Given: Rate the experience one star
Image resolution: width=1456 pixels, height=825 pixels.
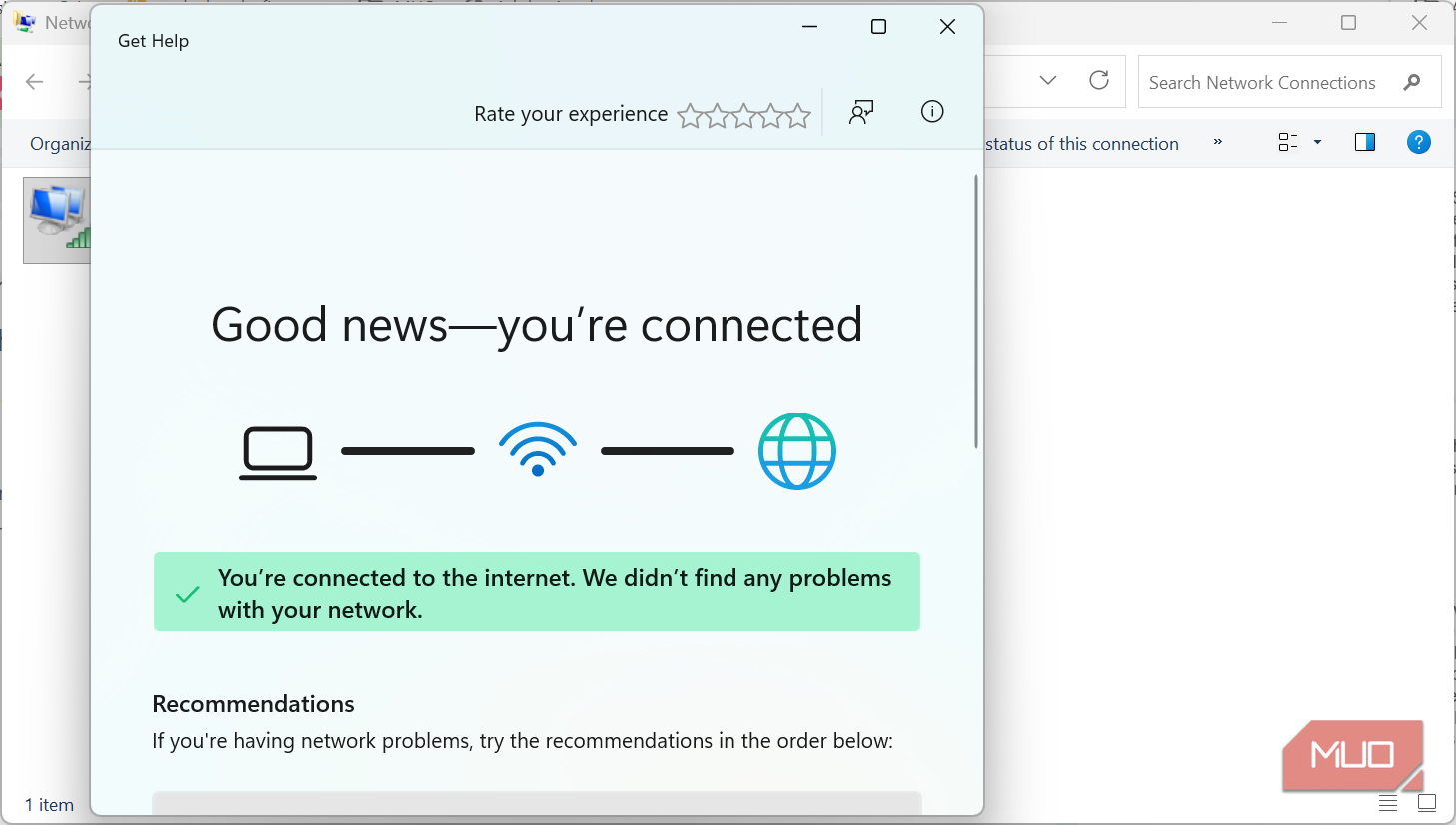Looking at the screenshot, I should (x=690, y=116).
